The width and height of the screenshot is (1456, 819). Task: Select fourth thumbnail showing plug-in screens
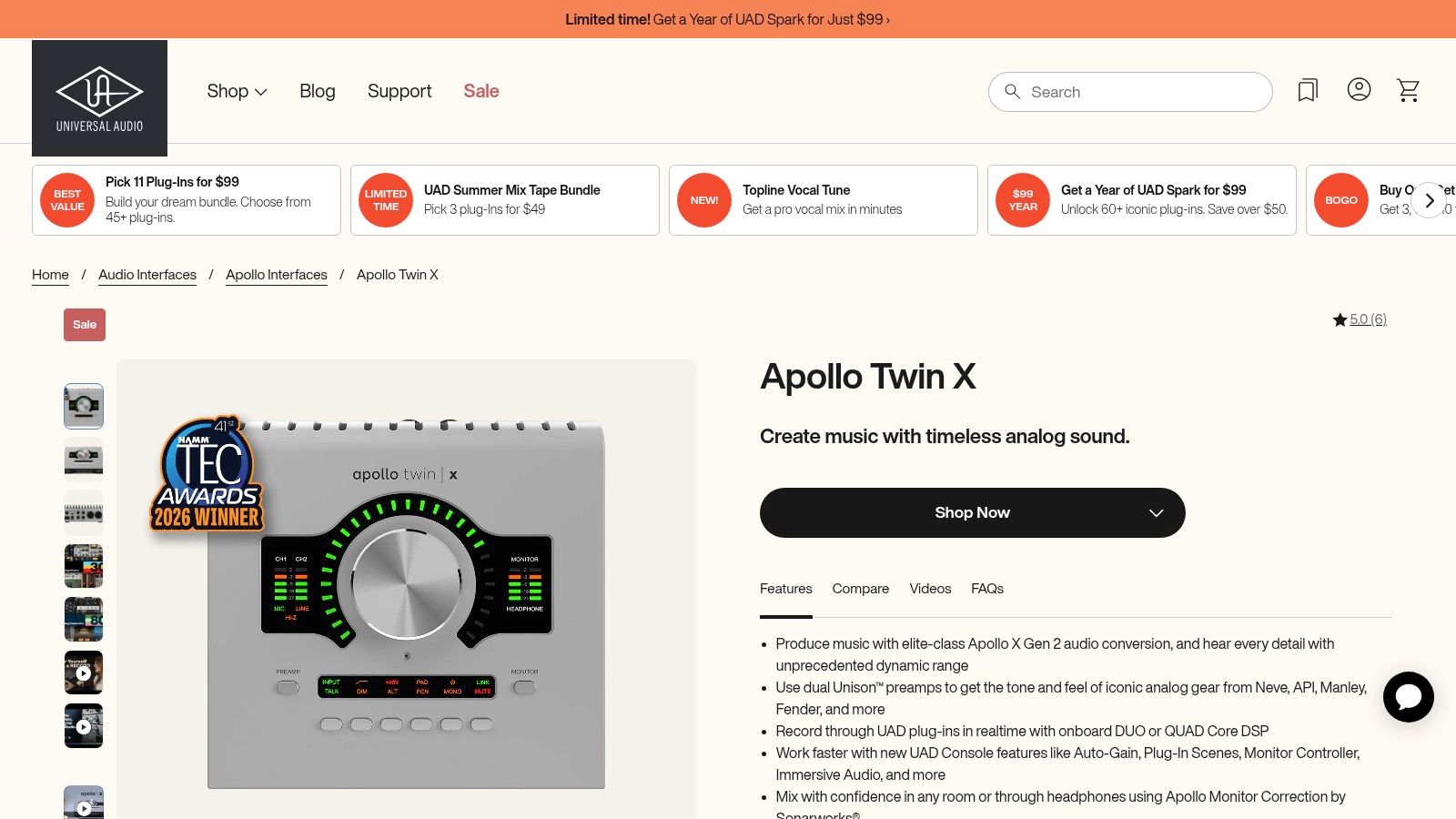click(x=84, y=566)
